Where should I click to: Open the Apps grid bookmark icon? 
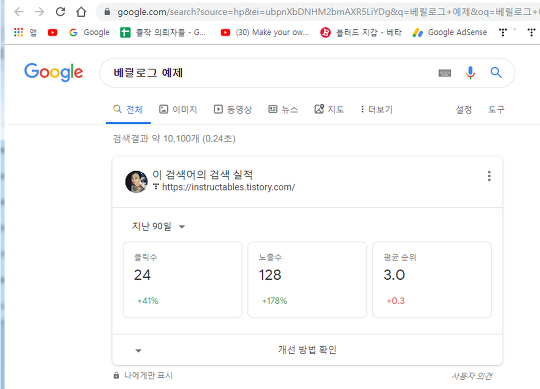pos(18,32)
